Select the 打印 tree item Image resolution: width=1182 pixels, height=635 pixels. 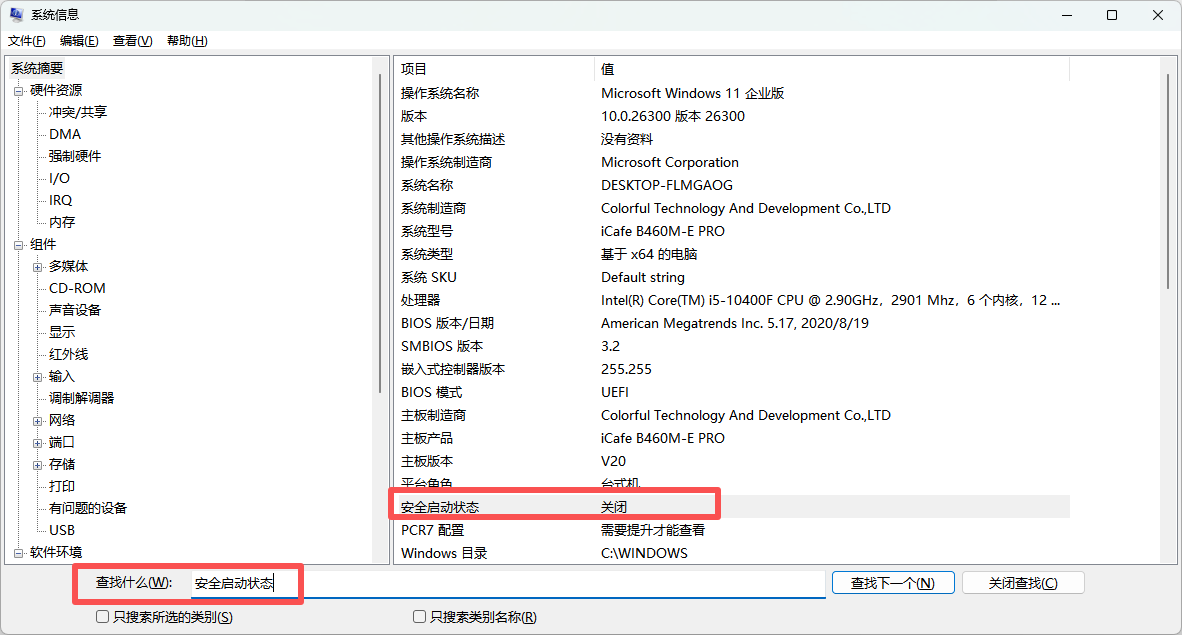pos(62,486)
